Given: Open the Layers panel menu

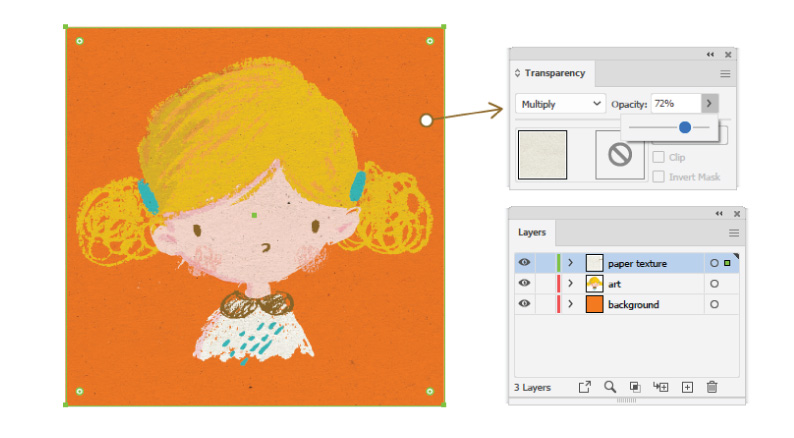Looking at the screenshot, I should click(x=733, y=233).
